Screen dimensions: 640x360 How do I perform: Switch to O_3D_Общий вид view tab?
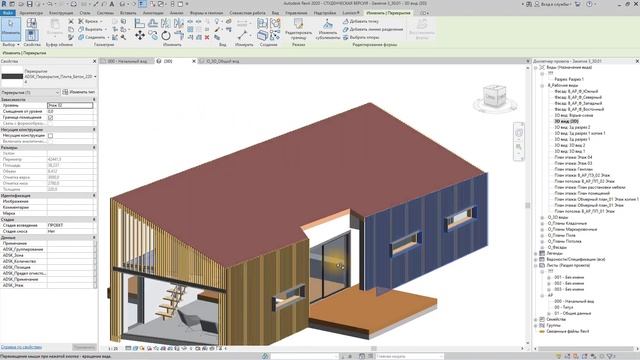point(223,61)
